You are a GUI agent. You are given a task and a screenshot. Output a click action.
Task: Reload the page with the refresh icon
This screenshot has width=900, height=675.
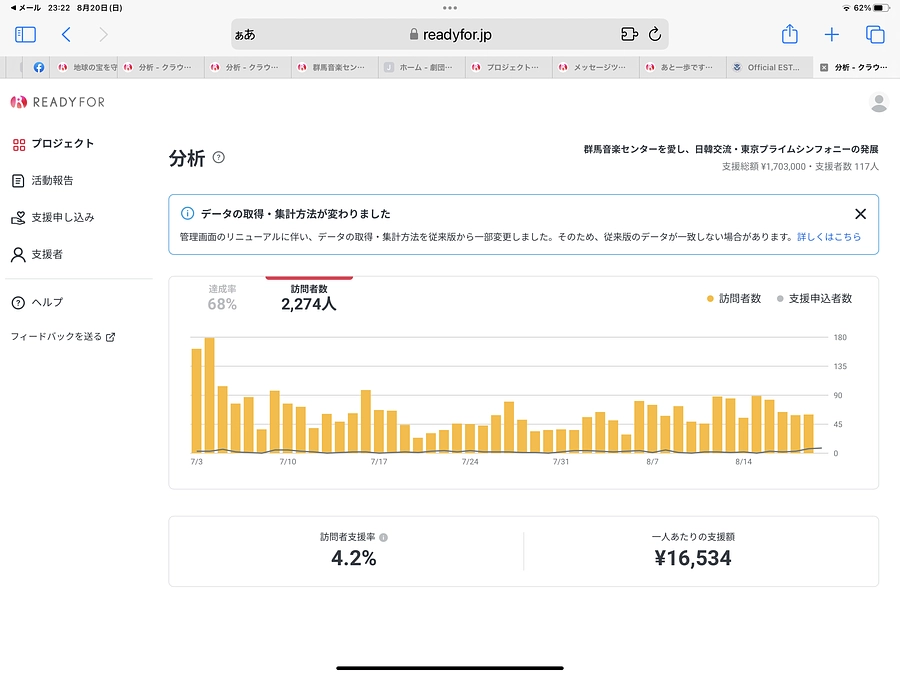click(x=654, y=34)
